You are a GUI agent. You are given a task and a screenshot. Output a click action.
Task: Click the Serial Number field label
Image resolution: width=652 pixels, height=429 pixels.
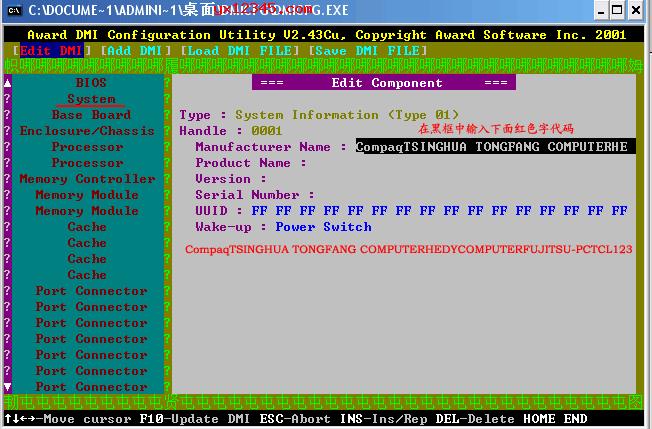(255, 195)
